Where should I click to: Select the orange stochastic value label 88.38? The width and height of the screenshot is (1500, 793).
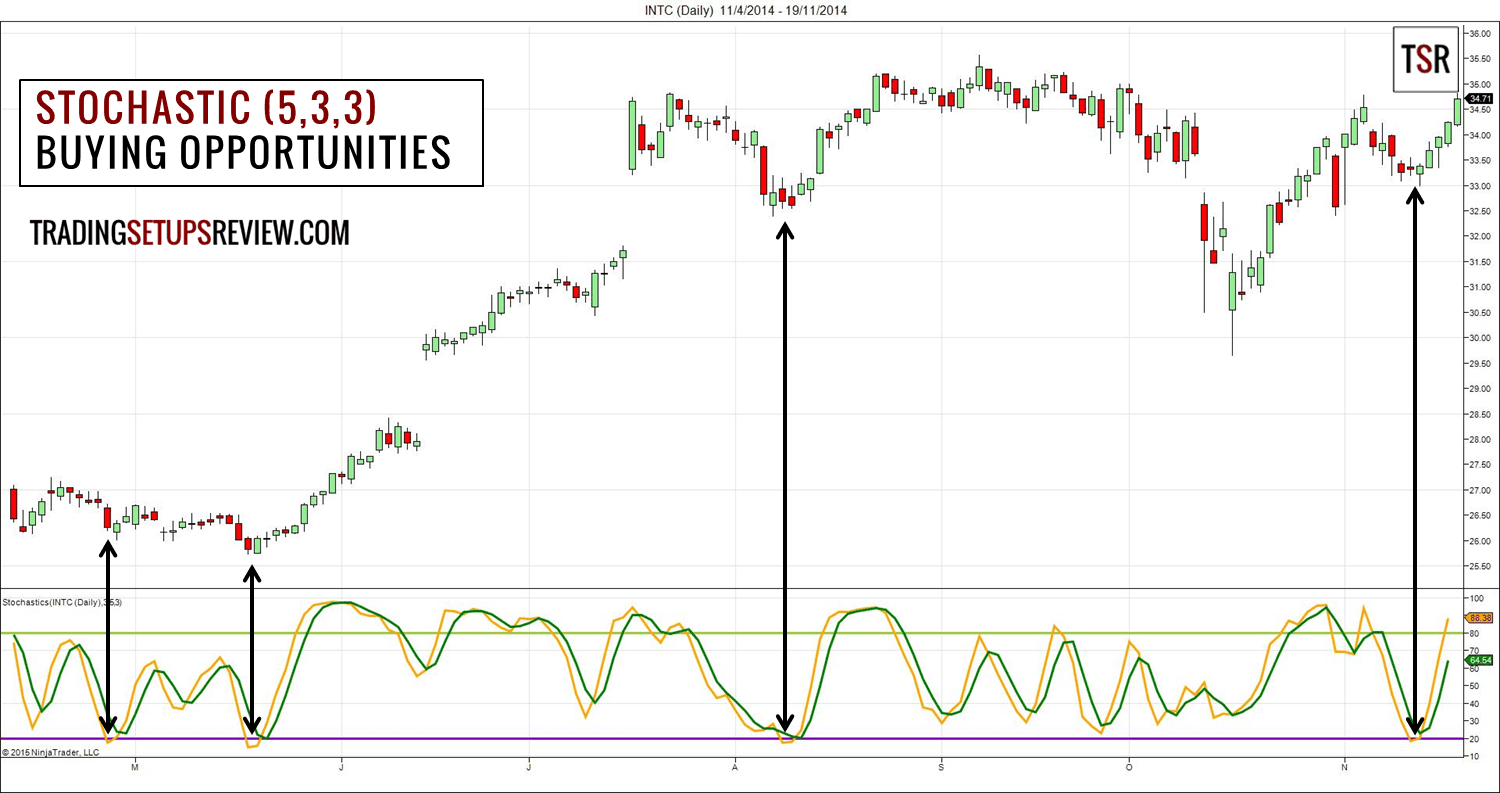[1480, 619]
